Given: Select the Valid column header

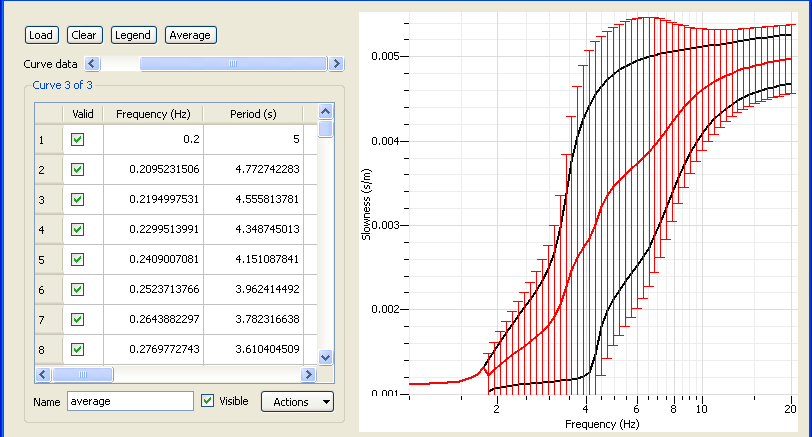Looking at the screenshot, I should (x=82, y=114).
